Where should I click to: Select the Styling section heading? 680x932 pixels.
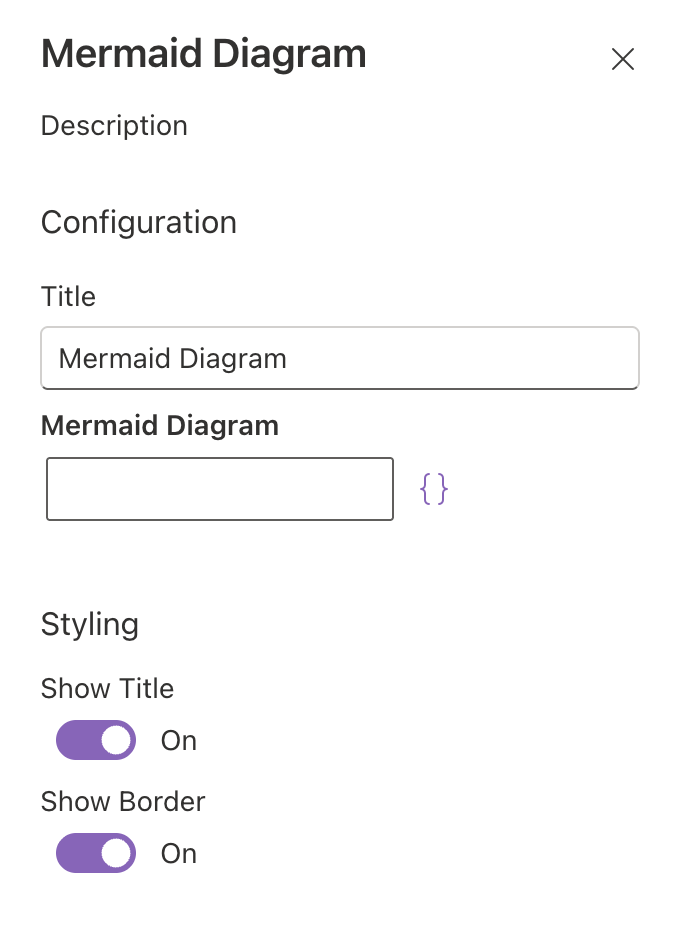pos(90,624)
